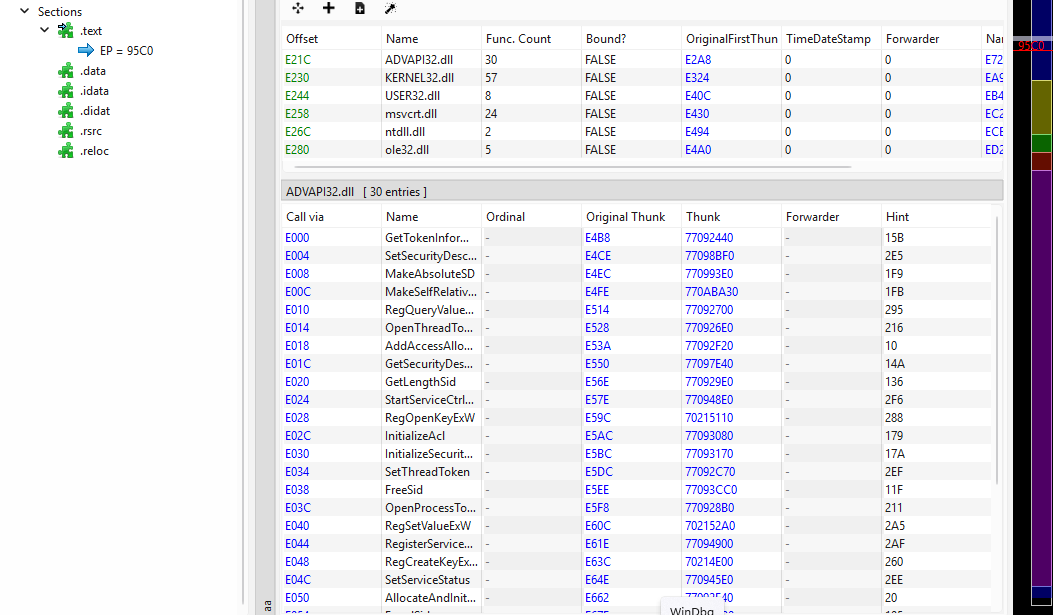Image resolution: width=1053 pixels, height=615 pixels.
Task: Click the horizontal scrollbar under imports table
Action: tap(572, 167)
